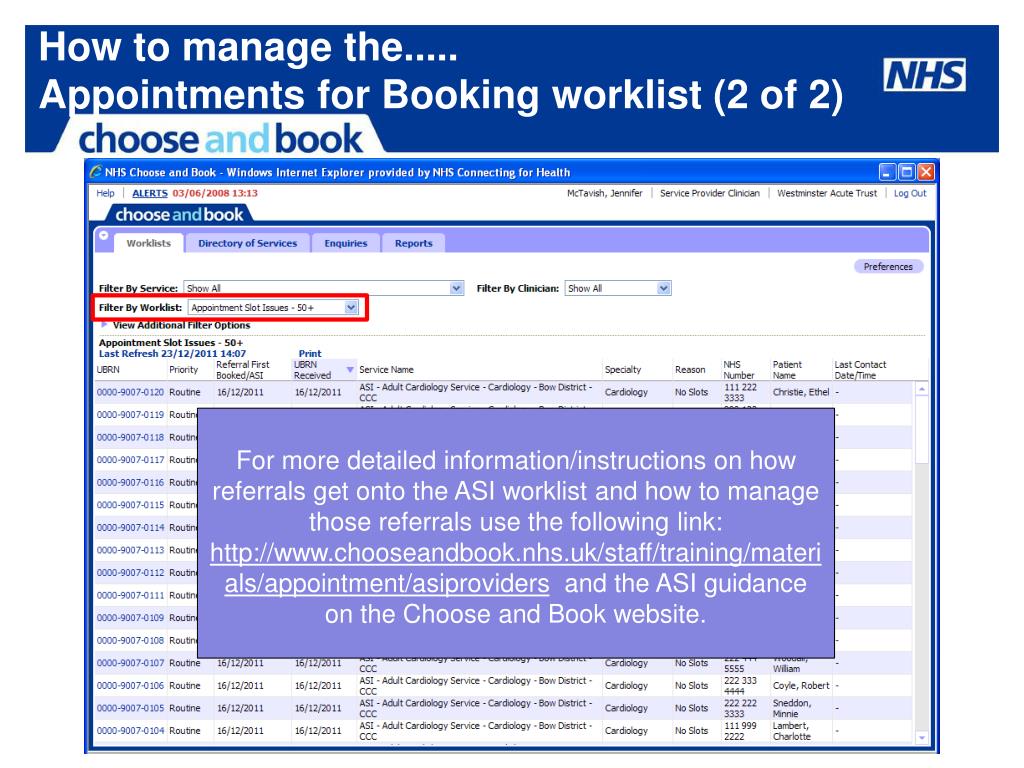Open referral 0000-9007-0109
The image size is (1024, 768).
pos(130,618)
